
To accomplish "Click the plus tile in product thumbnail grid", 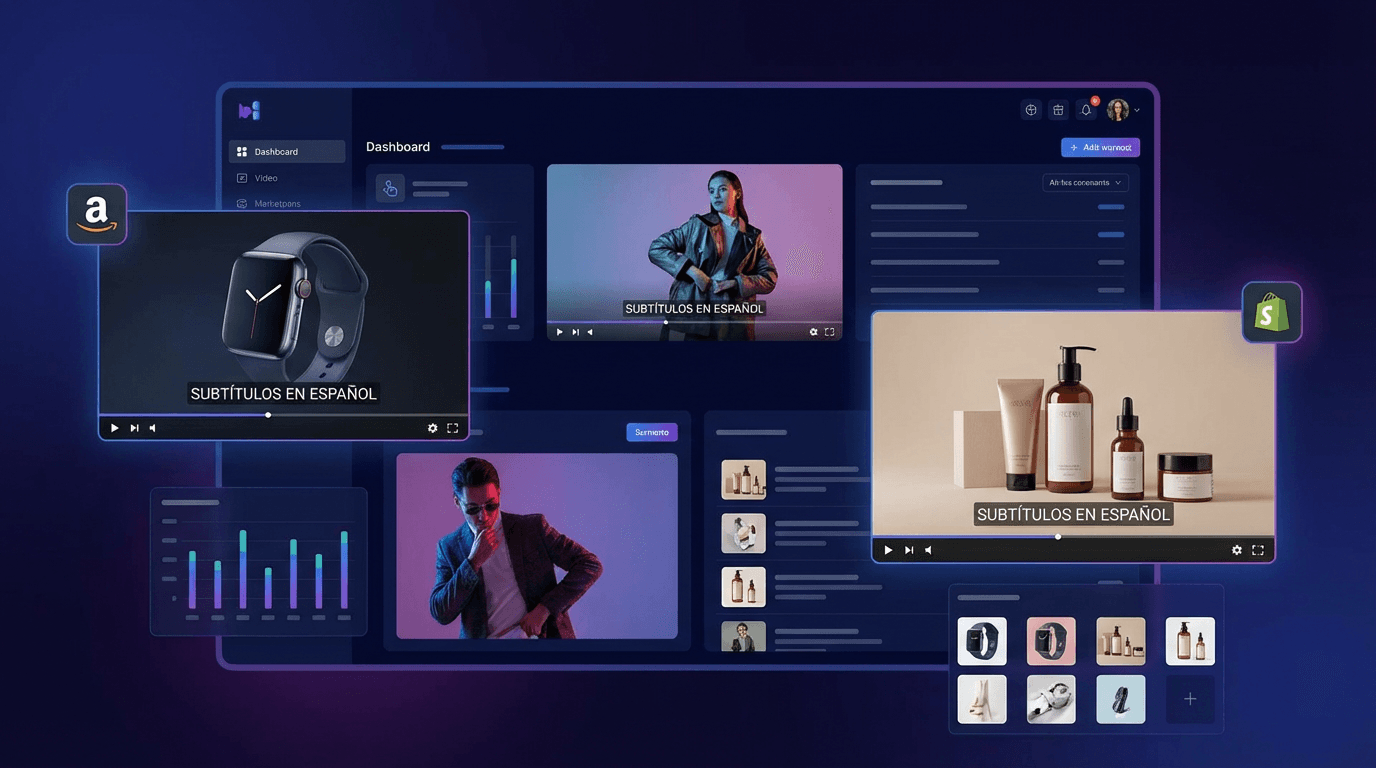I will click(1190, 699).
